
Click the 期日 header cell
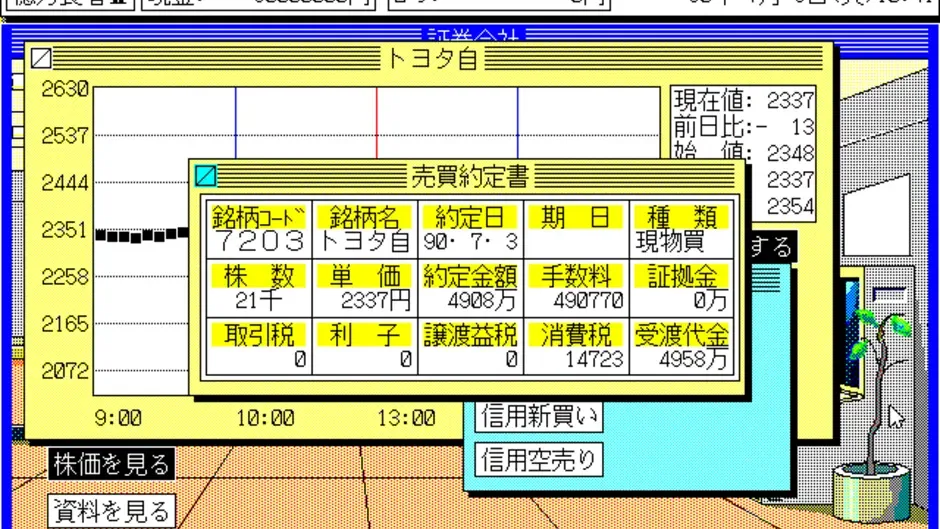(576, 217)
